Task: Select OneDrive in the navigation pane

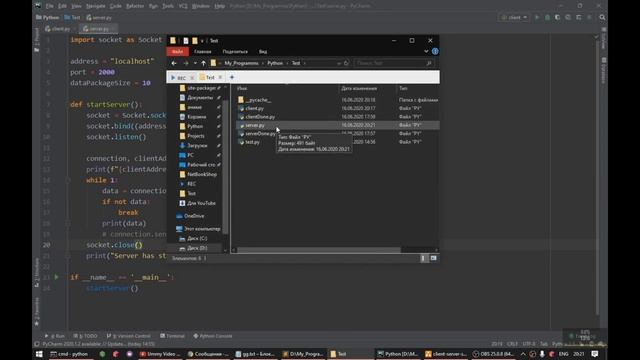Action: pyautogui.click(x=194, y=216)
